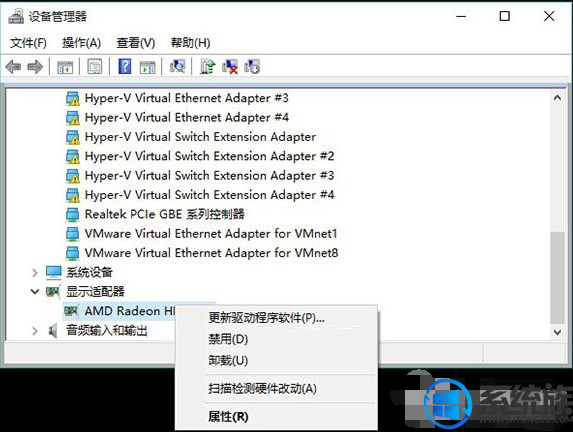Select the 系统设备 tree label
The image size is (573, 432).
point(89,272)
